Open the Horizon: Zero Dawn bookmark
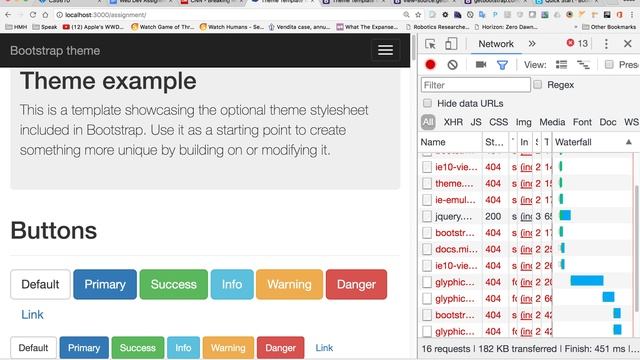 (506, 27)
